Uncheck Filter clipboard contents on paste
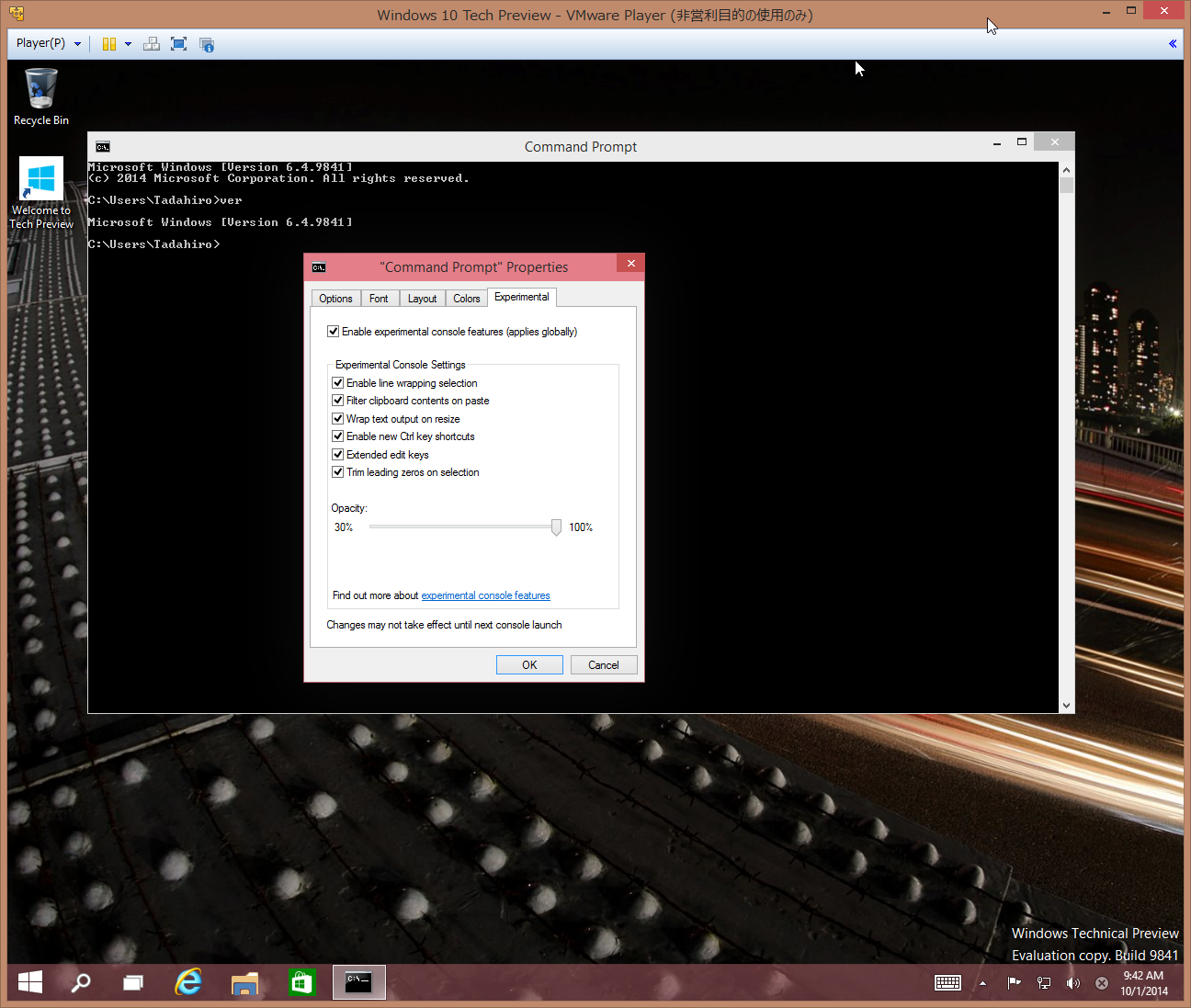1191x1008 pixels. (338, 400)
